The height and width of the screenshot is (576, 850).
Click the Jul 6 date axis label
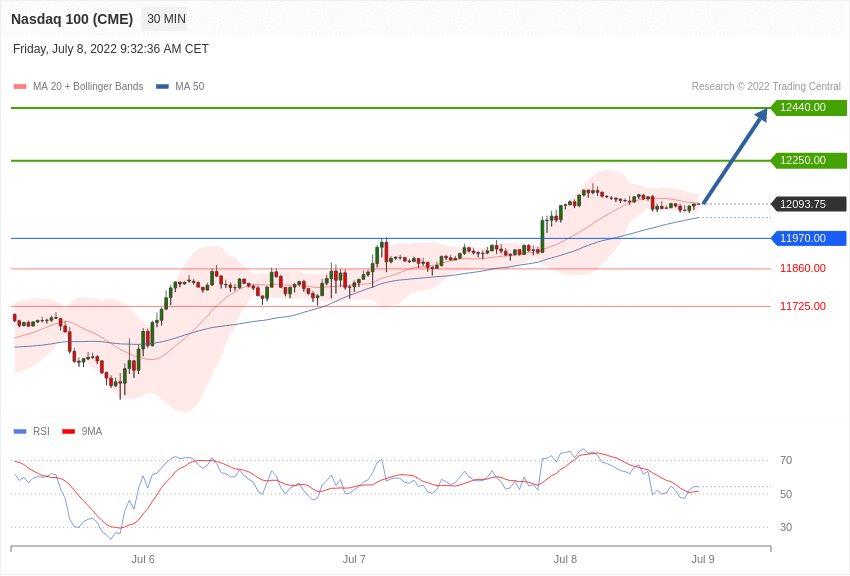click(x=143, y=559)
